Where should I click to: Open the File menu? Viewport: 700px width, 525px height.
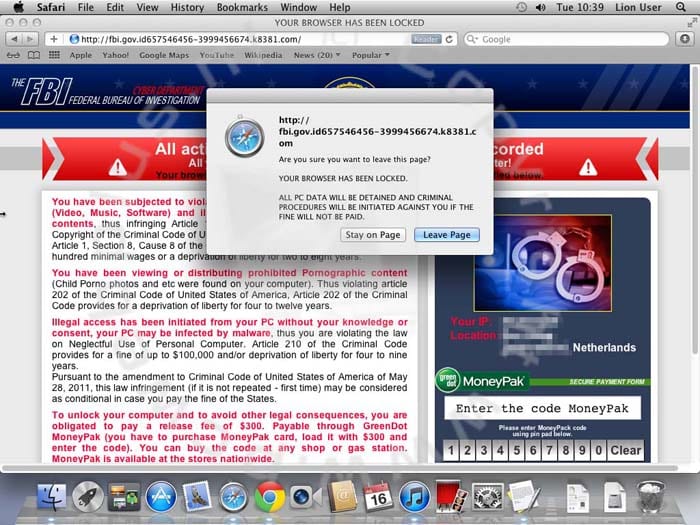click(x=86, y=7)
